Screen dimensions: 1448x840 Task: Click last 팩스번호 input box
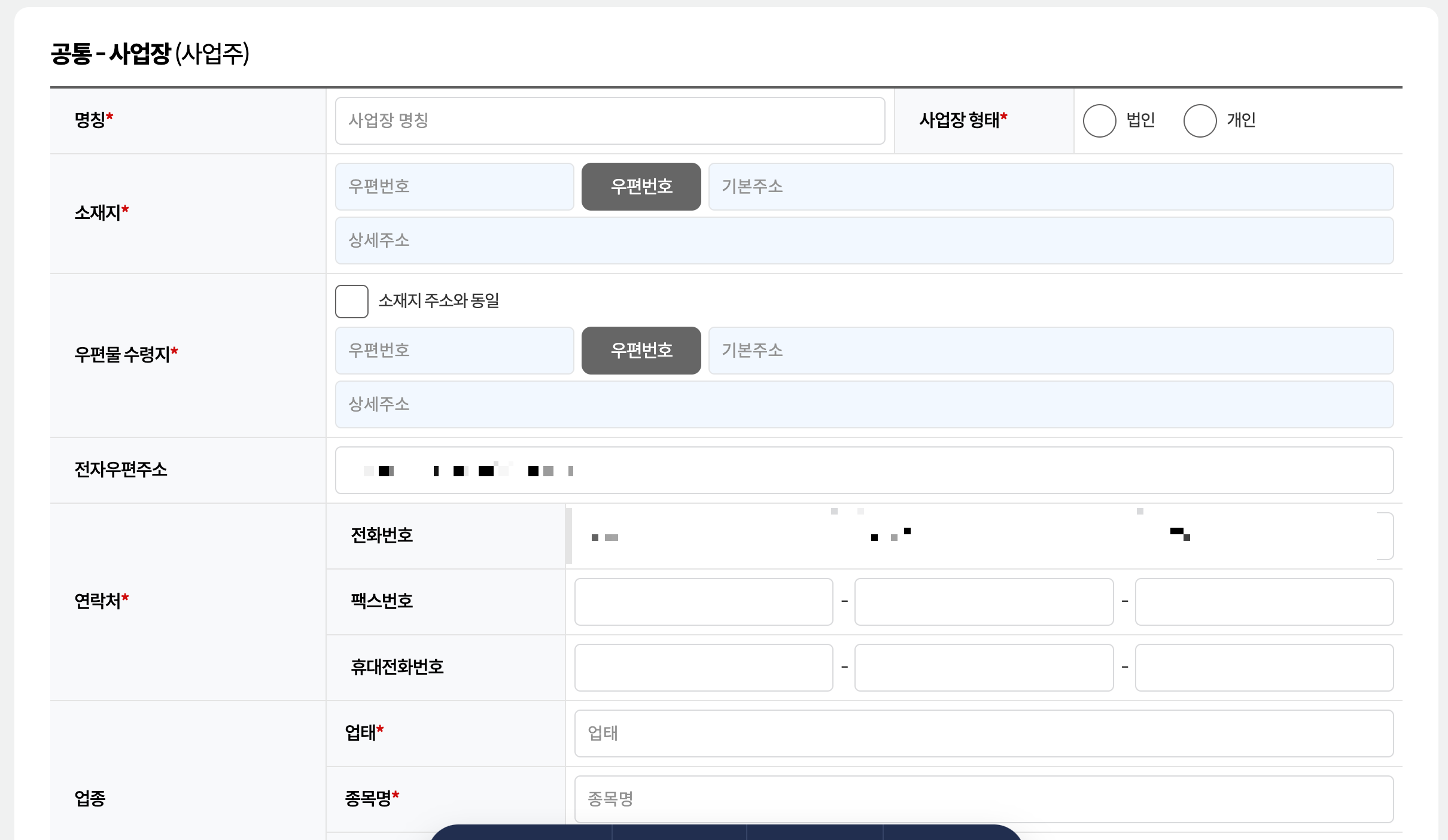click(x=1263, y=602)
